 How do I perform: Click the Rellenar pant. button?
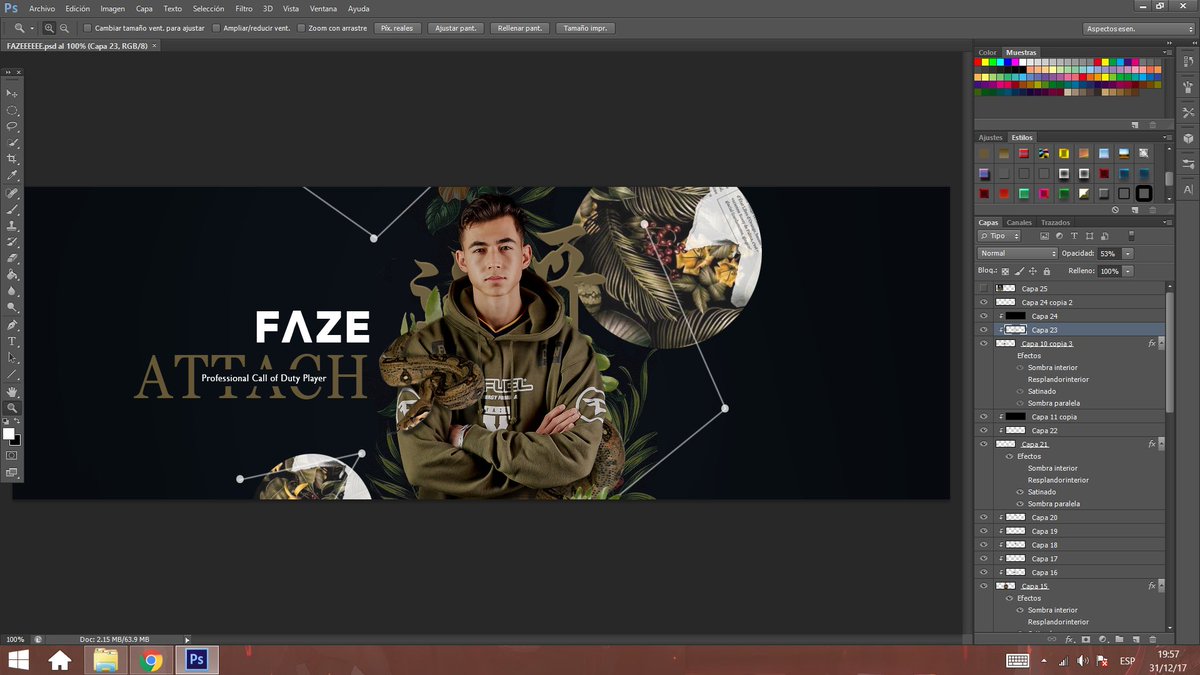click(520, 28)
